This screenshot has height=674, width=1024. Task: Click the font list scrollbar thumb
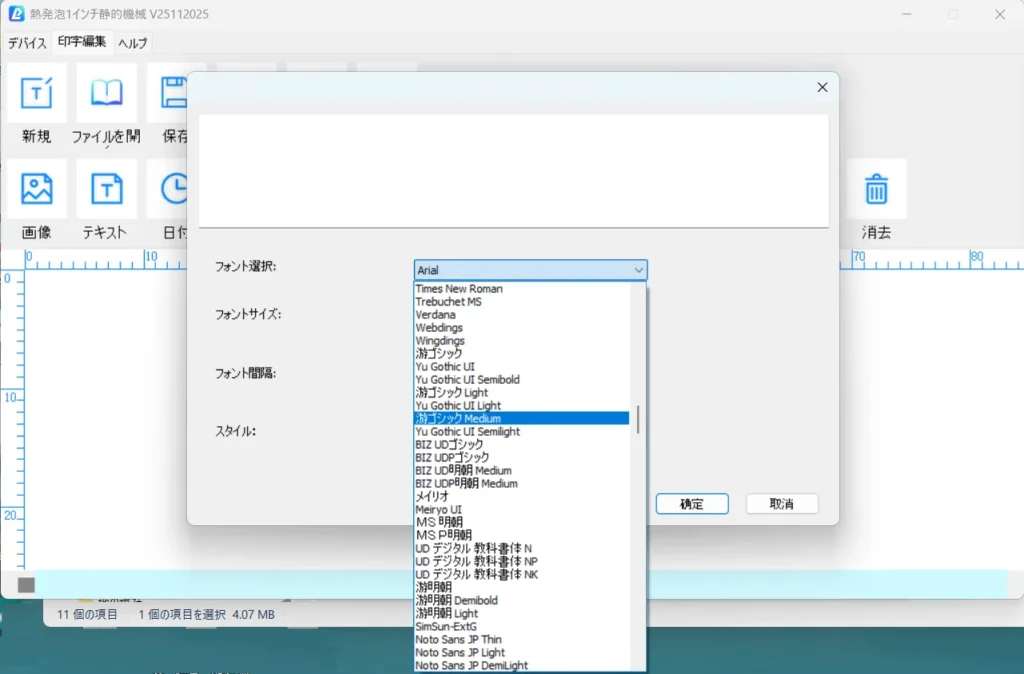click(x=638, y=419)
